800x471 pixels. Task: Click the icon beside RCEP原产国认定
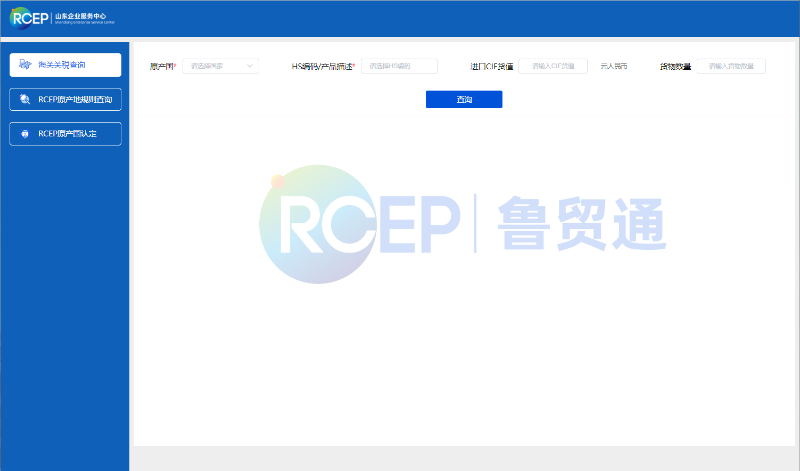[x=24, y=133]
